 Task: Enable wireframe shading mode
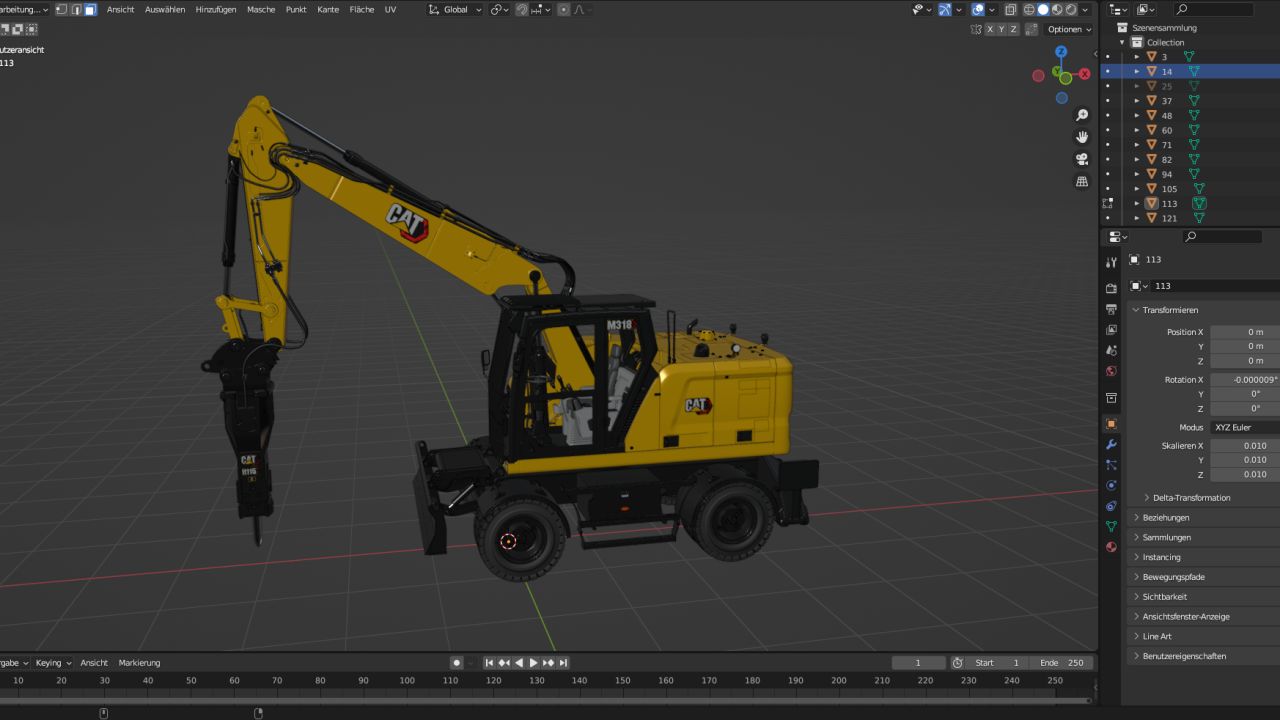click(x=1029, y=9)
